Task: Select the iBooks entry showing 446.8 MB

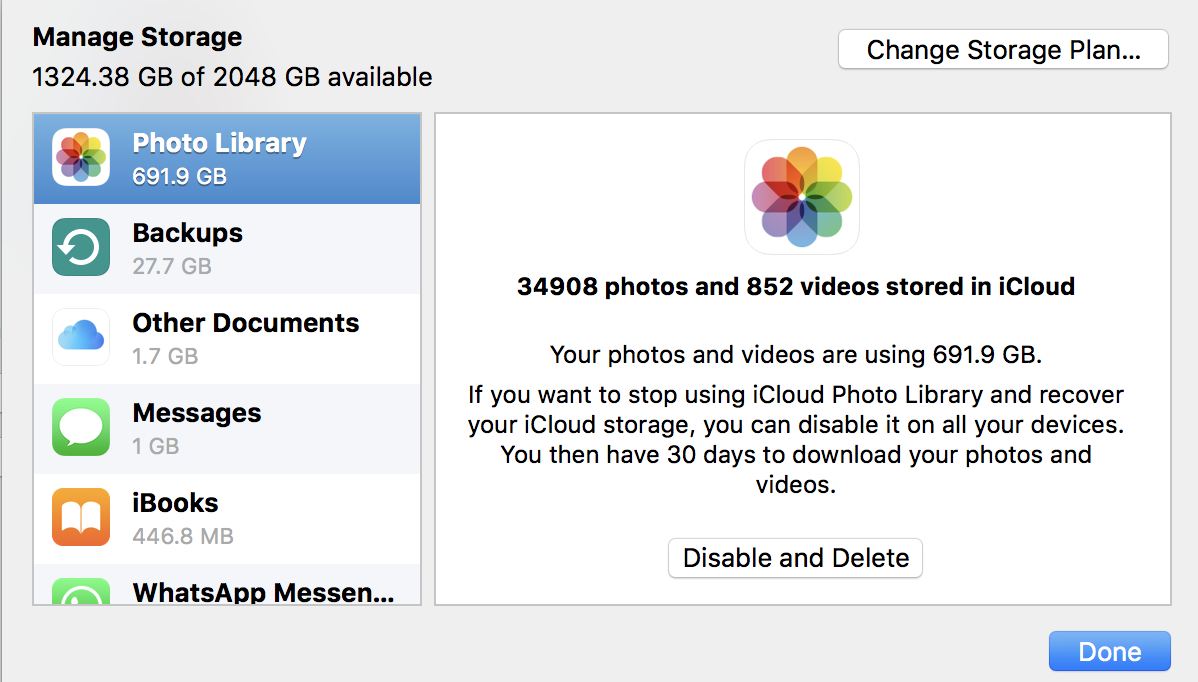Action: pyautogui.click(x=227, y=519)
